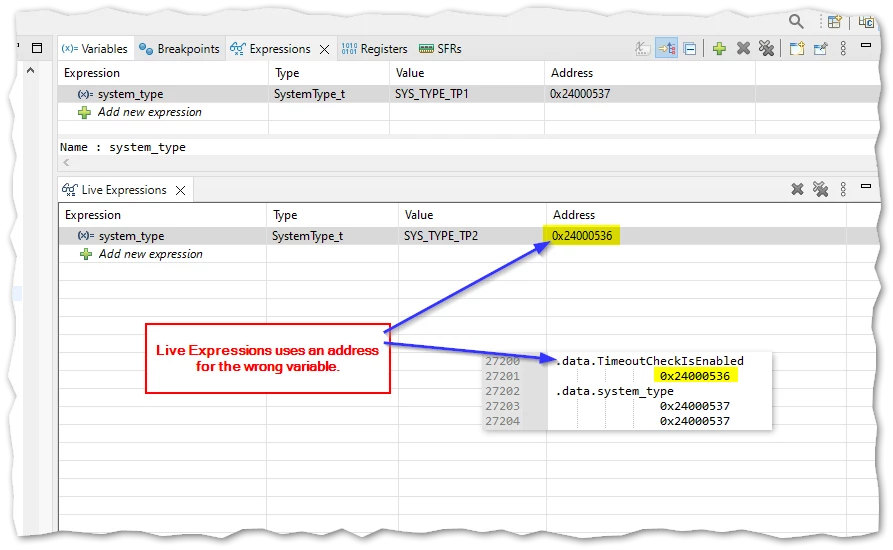Select the C/C++ perspective icon
Screen dimensions: 893x550
866,22
